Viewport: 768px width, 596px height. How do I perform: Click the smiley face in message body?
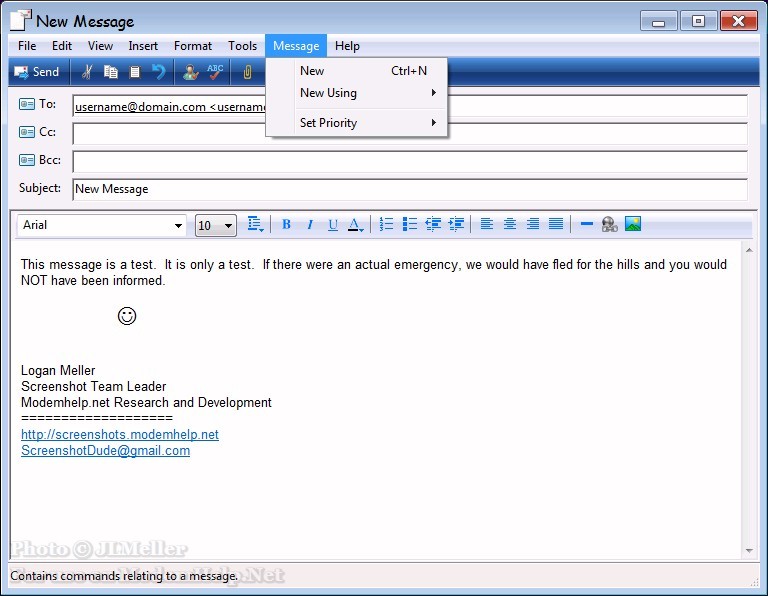[127, 316]
